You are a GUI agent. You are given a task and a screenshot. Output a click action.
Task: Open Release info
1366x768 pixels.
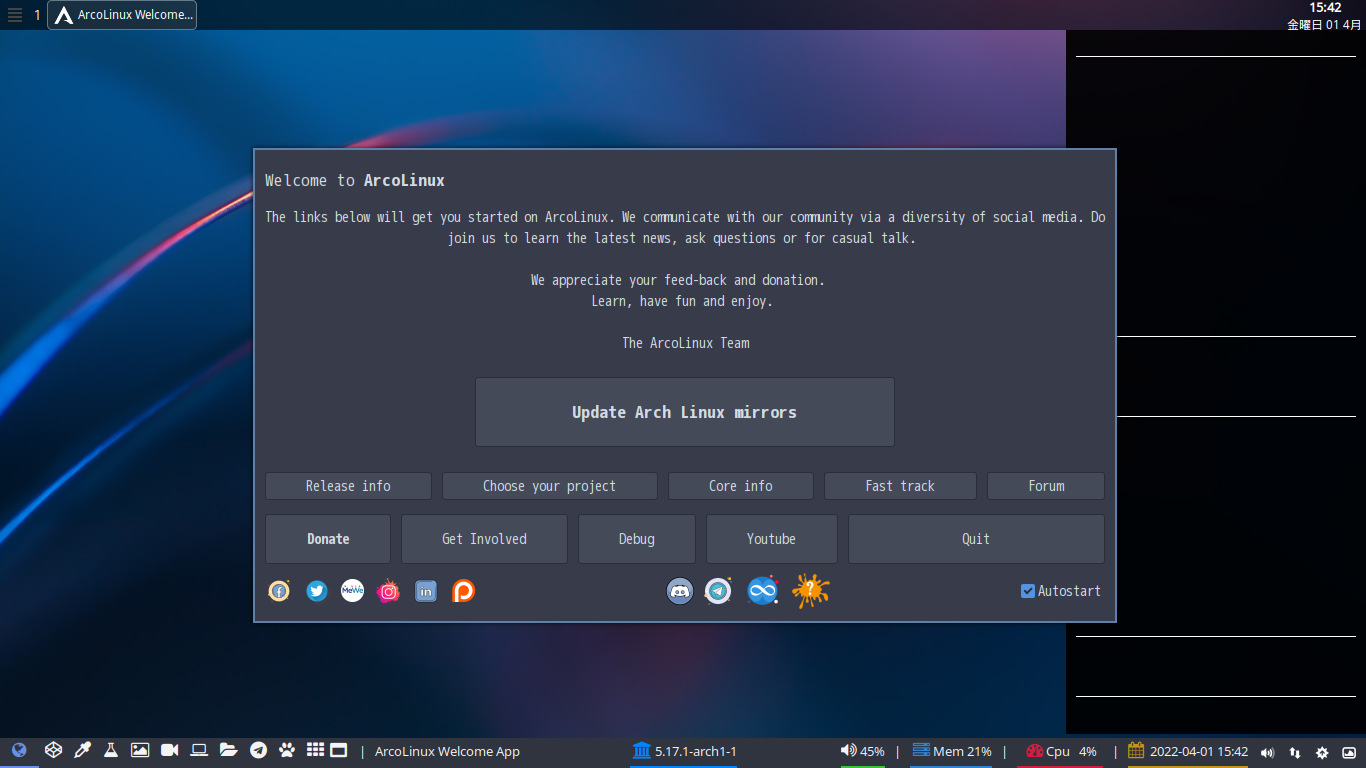(x=348, y=486)
